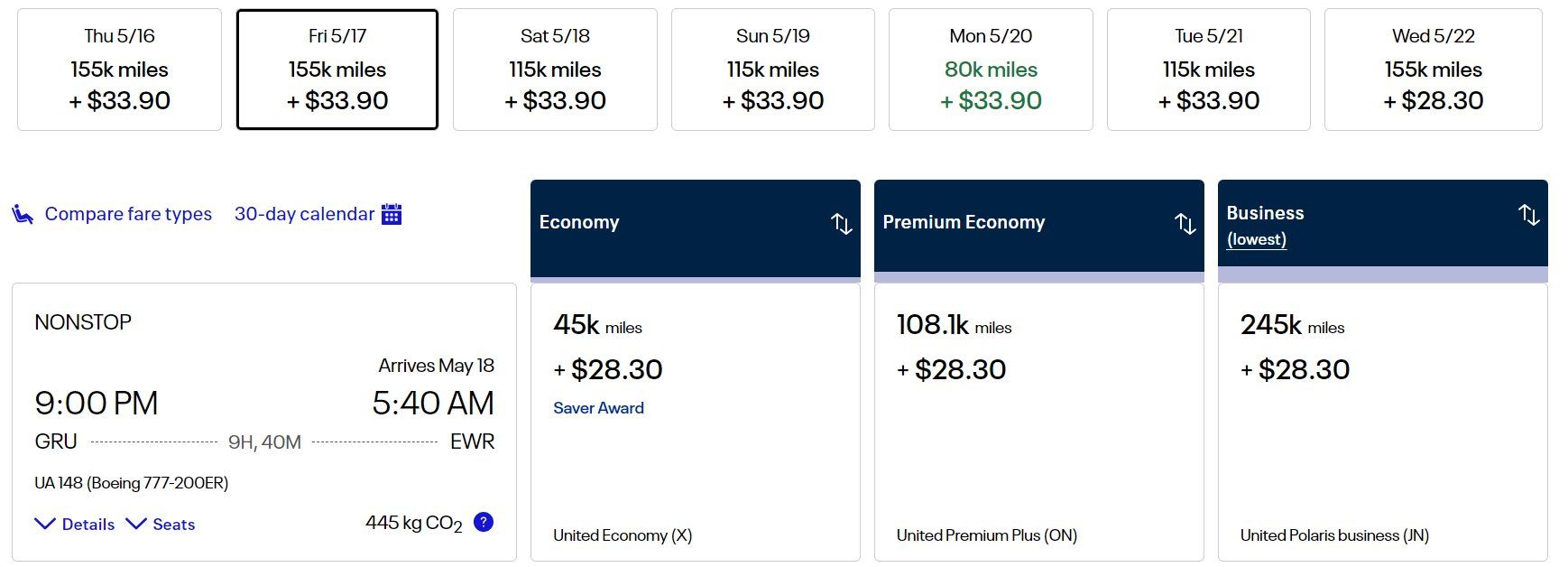Select the 45k miles Economy Saver fare
The image size is (1568, 567).
pos(696,422)
